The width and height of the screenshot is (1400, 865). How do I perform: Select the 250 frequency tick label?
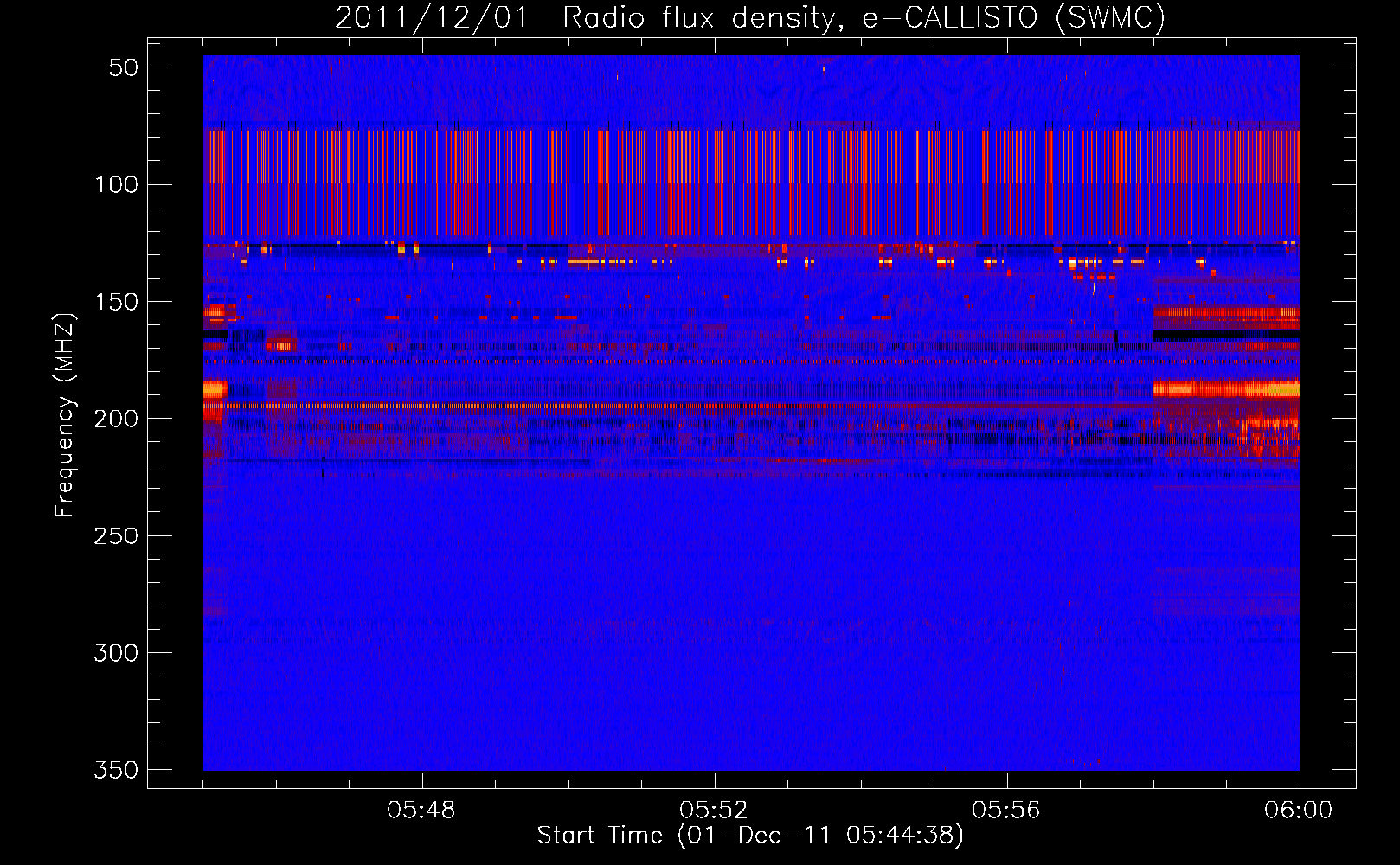[x=116, y=535]
